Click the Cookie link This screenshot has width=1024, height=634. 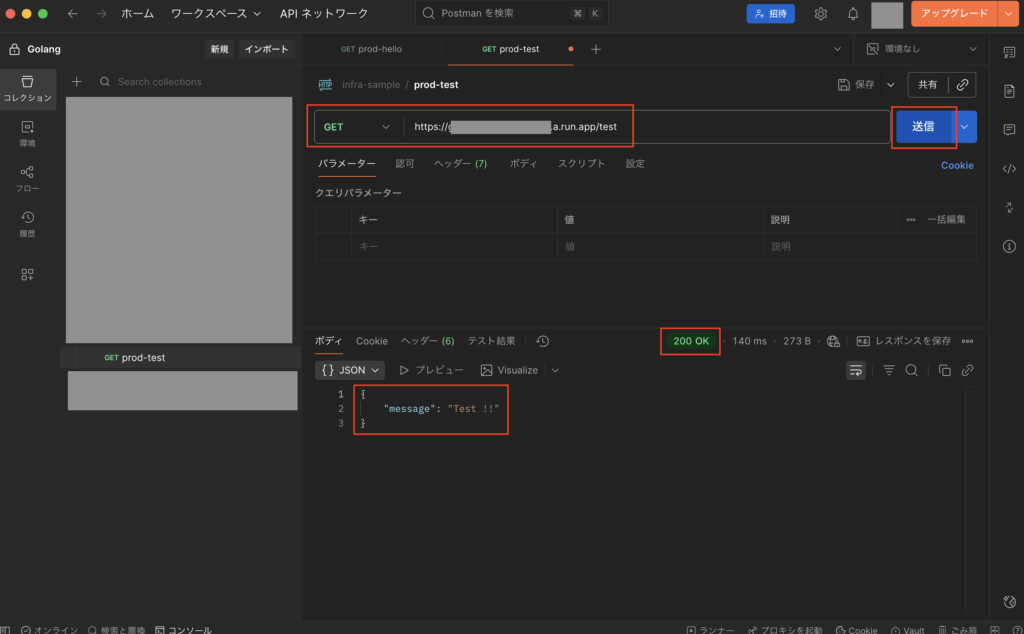coord(956,165)
